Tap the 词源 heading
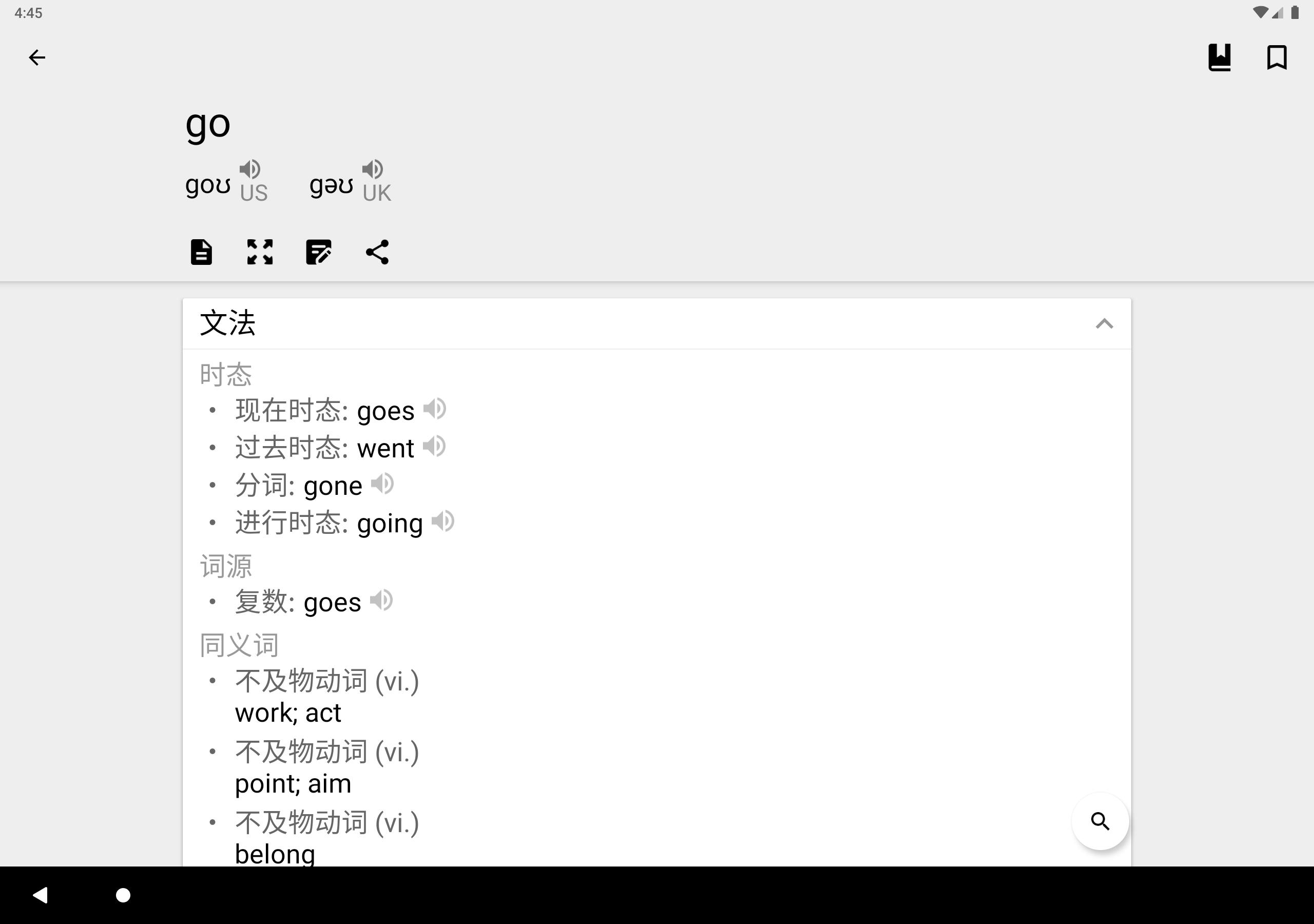 click(225, 566)
